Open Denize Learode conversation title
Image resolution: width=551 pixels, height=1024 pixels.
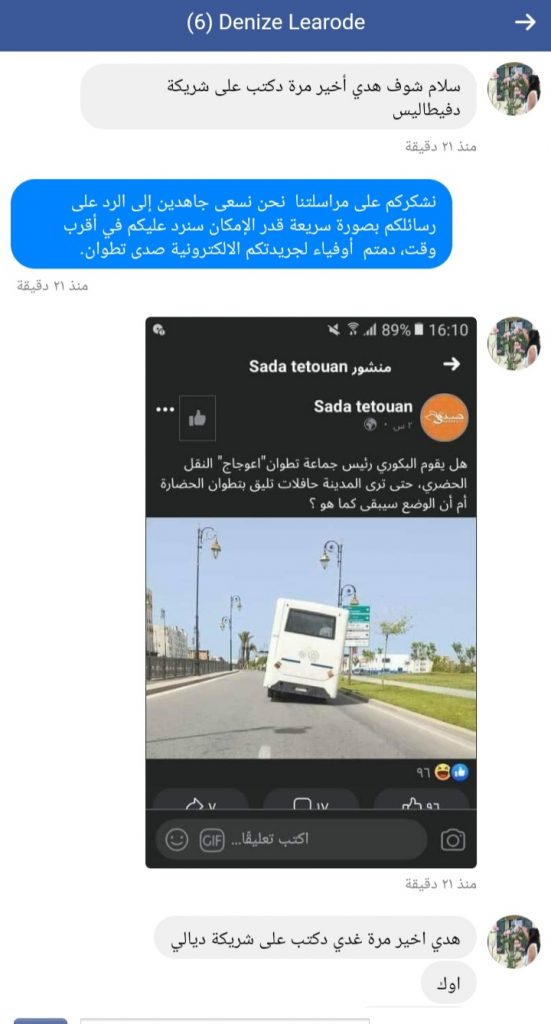pos(276,22)
